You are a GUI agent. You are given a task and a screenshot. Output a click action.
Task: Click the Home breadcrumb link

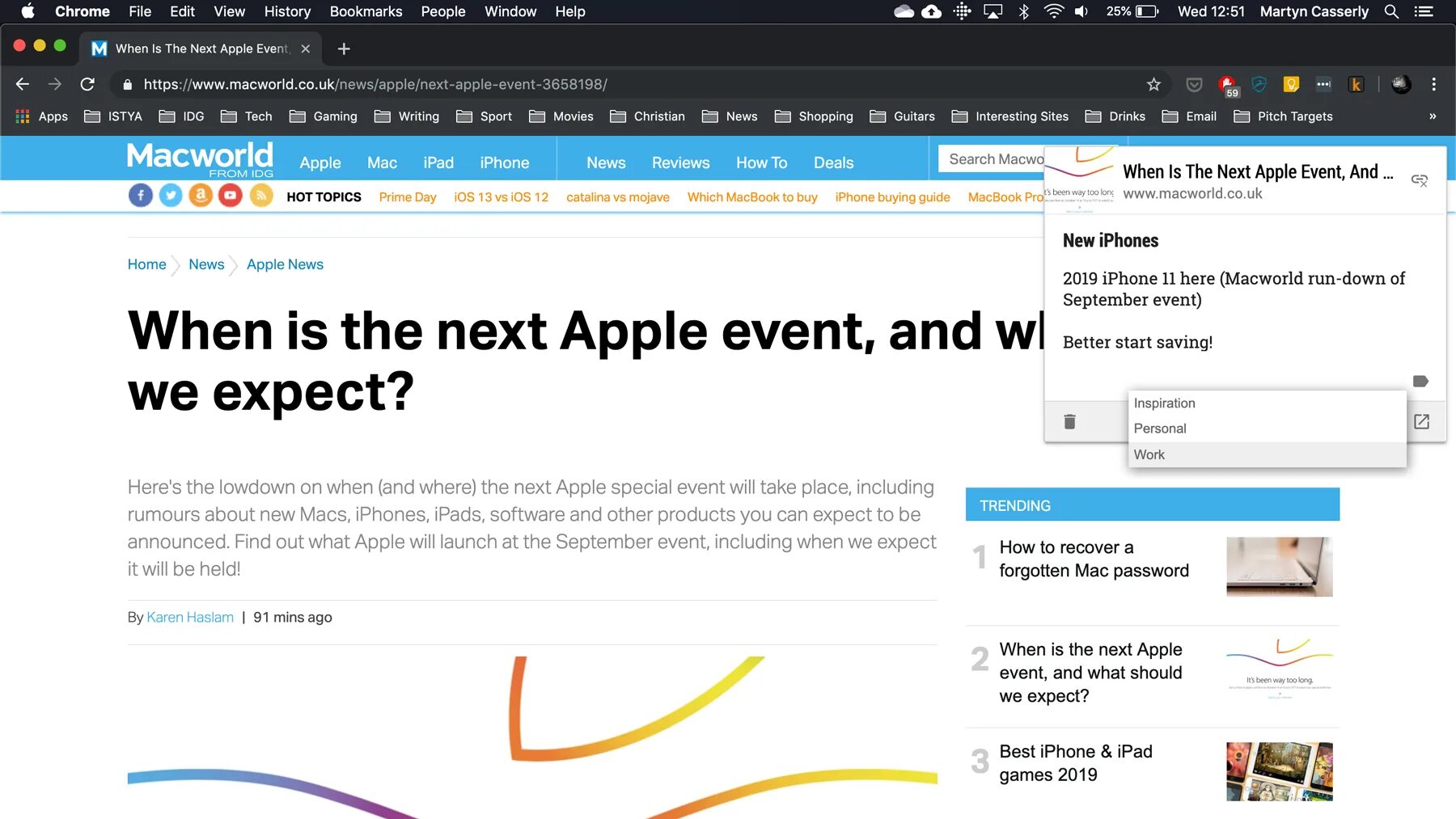pyautogui.click(x=146, y=264)
